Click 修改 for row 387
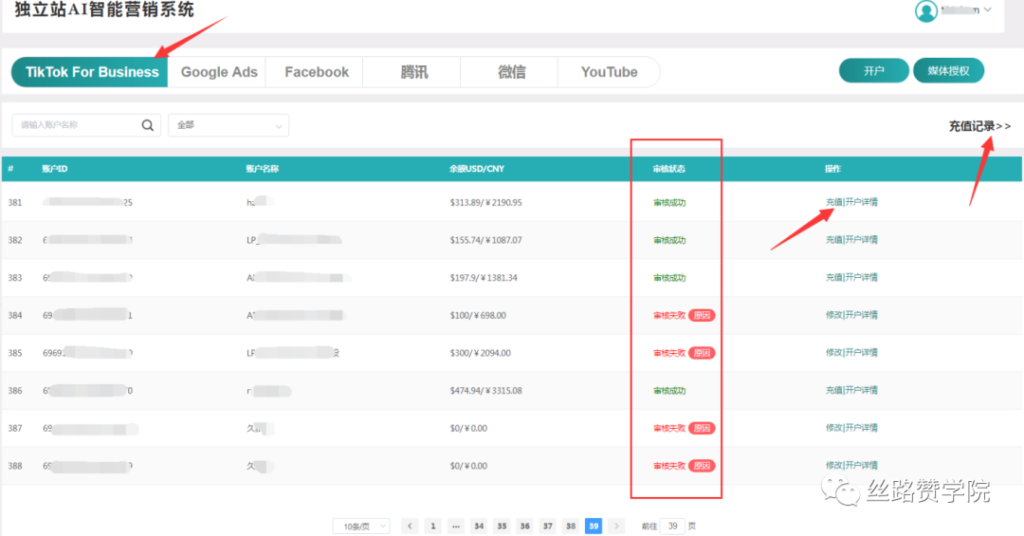The image size is (1024, 536). [834, 428]
